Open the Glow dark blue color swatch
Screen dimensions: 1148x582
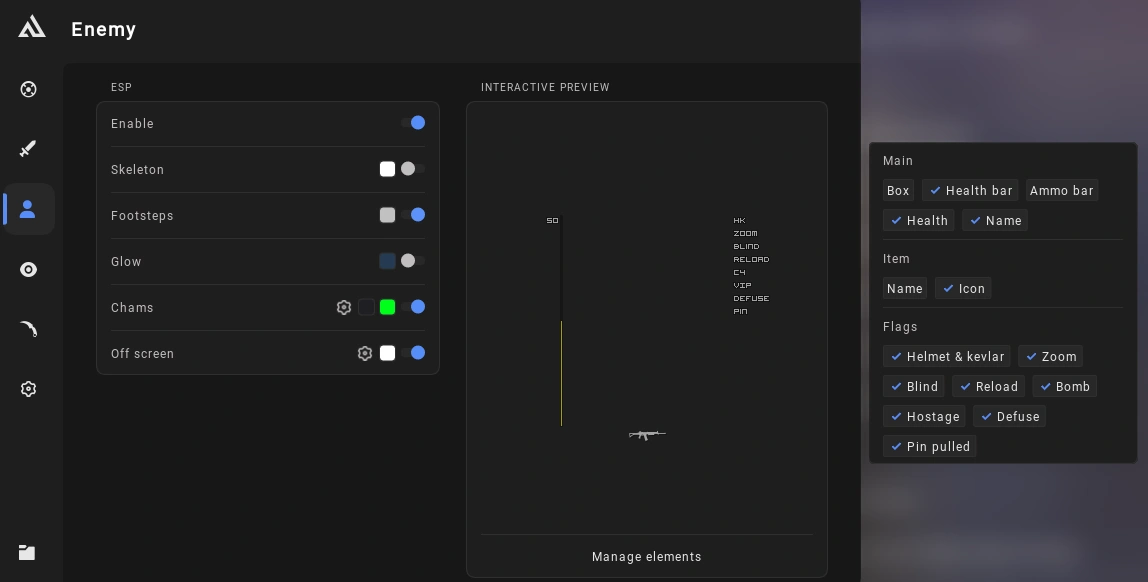tap(387, 261)
